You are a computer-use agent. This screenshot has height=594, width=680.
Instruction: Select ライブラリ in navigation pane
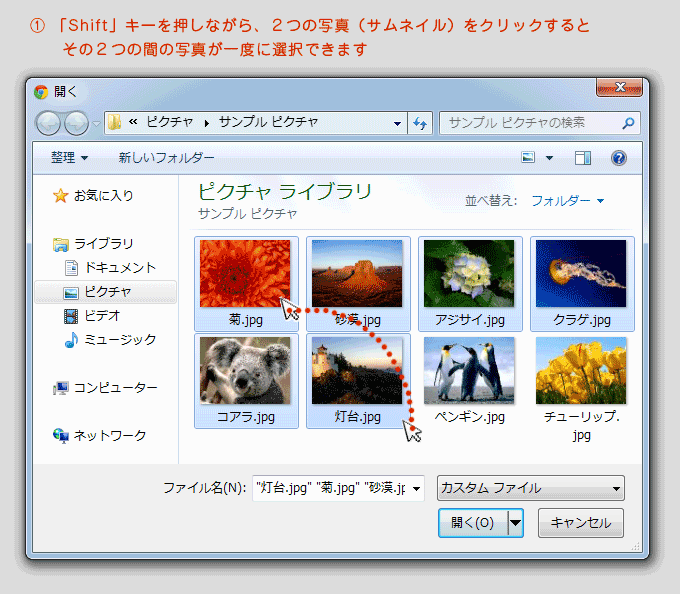click(x=103, y=244)
